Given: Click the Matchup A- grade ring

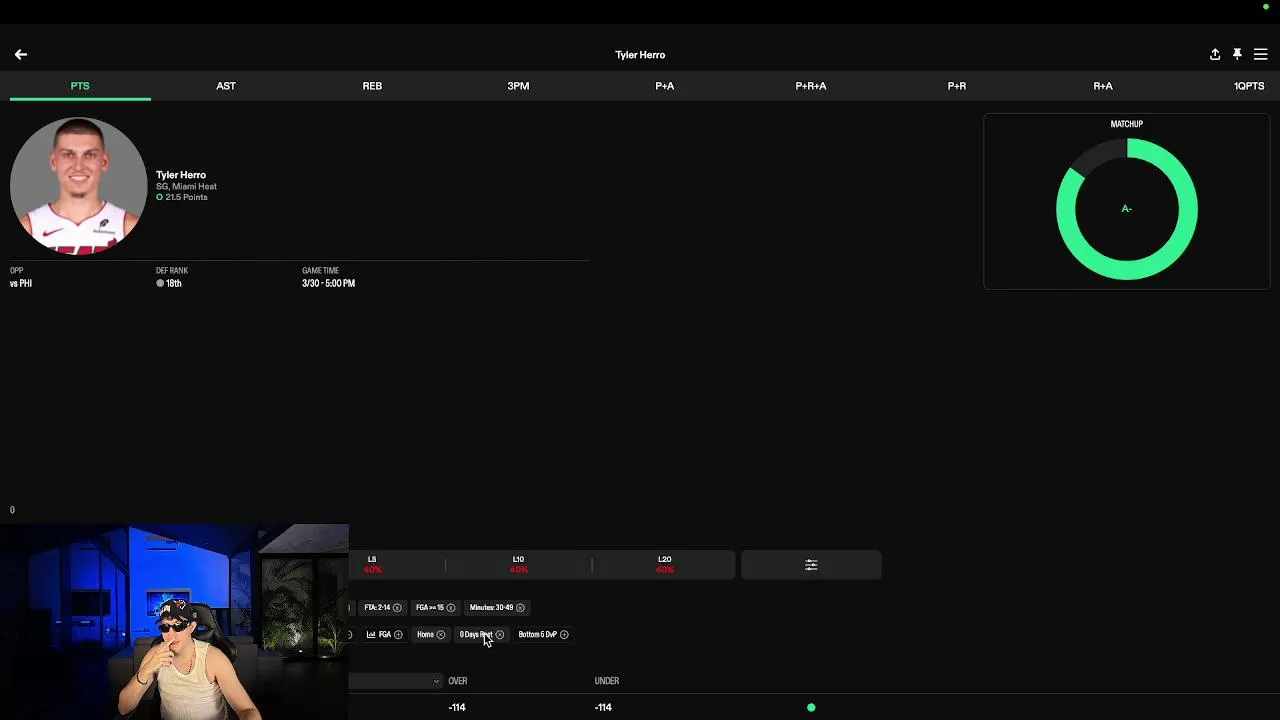Looking at the screenshot, I should (1127, 209).
